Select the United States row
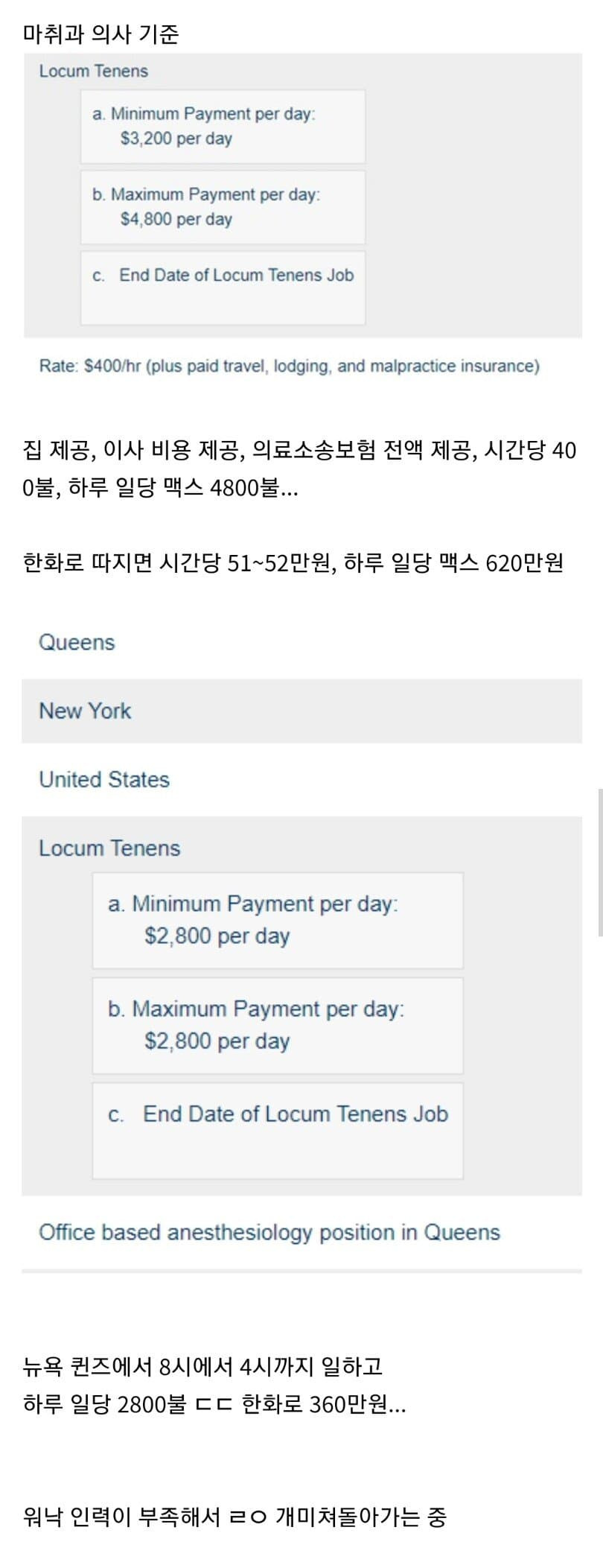The height and width of the screenshot is (1568, 603). pyautogui.click(x=104, y=779)
